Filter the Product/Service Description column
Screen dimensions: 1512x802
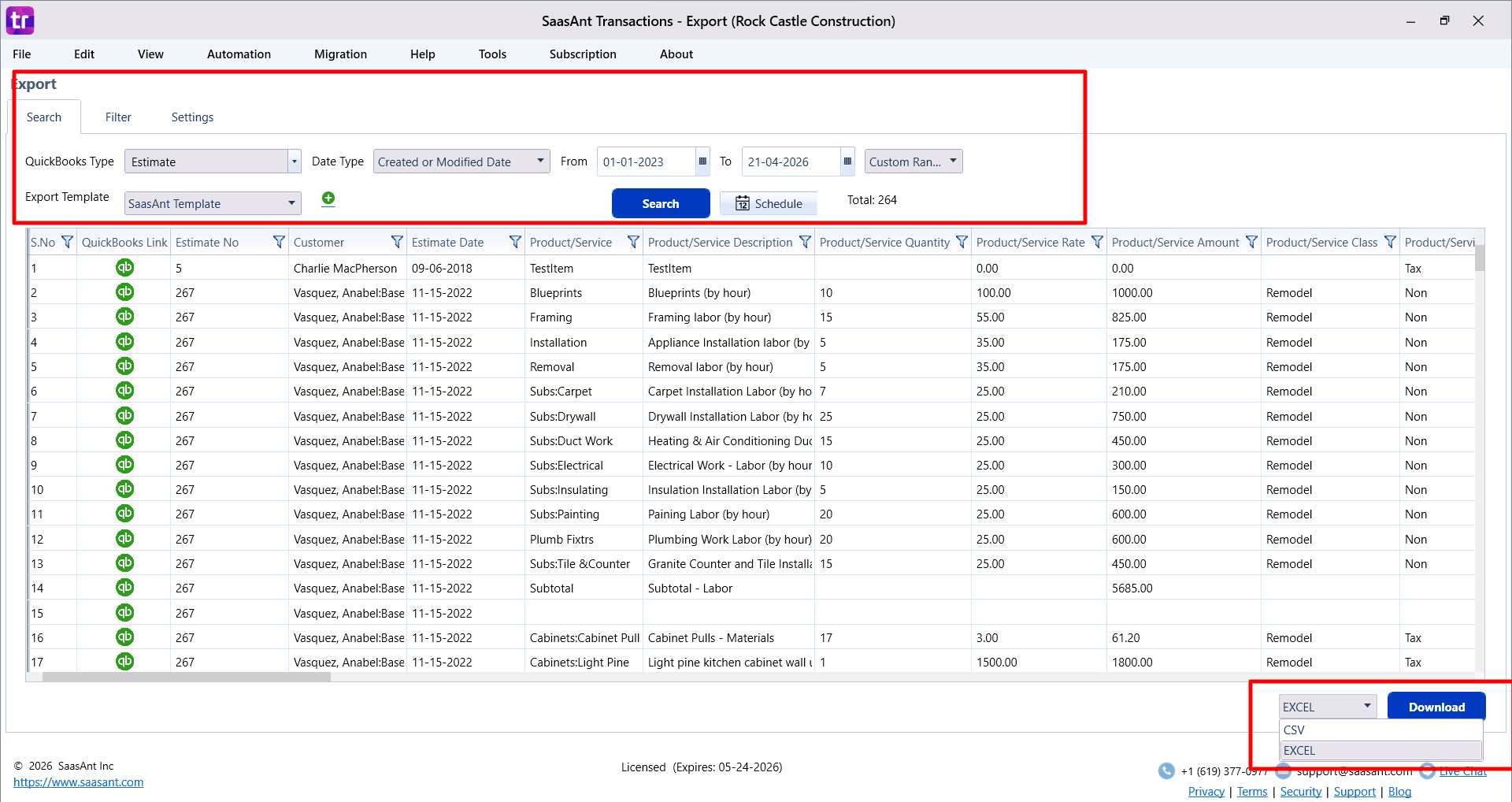(x=805, y=242)
